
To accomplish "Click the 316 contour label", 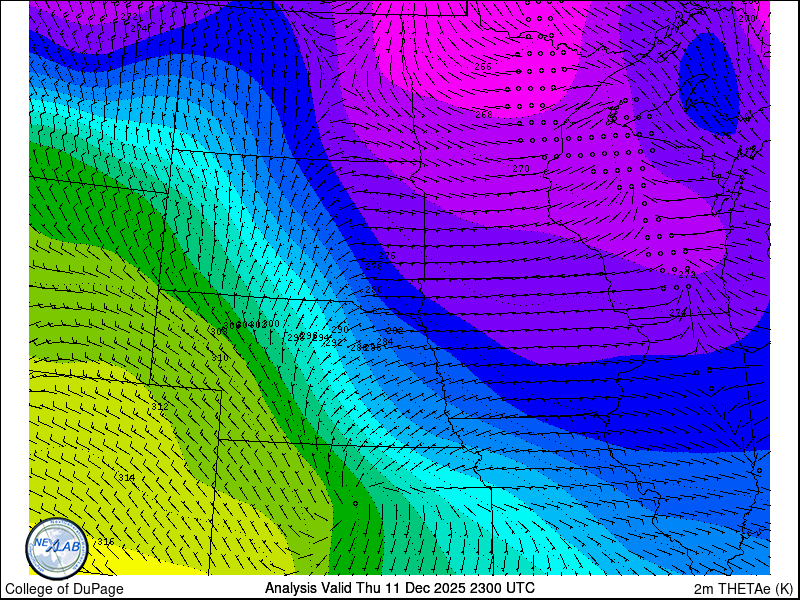I will point(106,541).
